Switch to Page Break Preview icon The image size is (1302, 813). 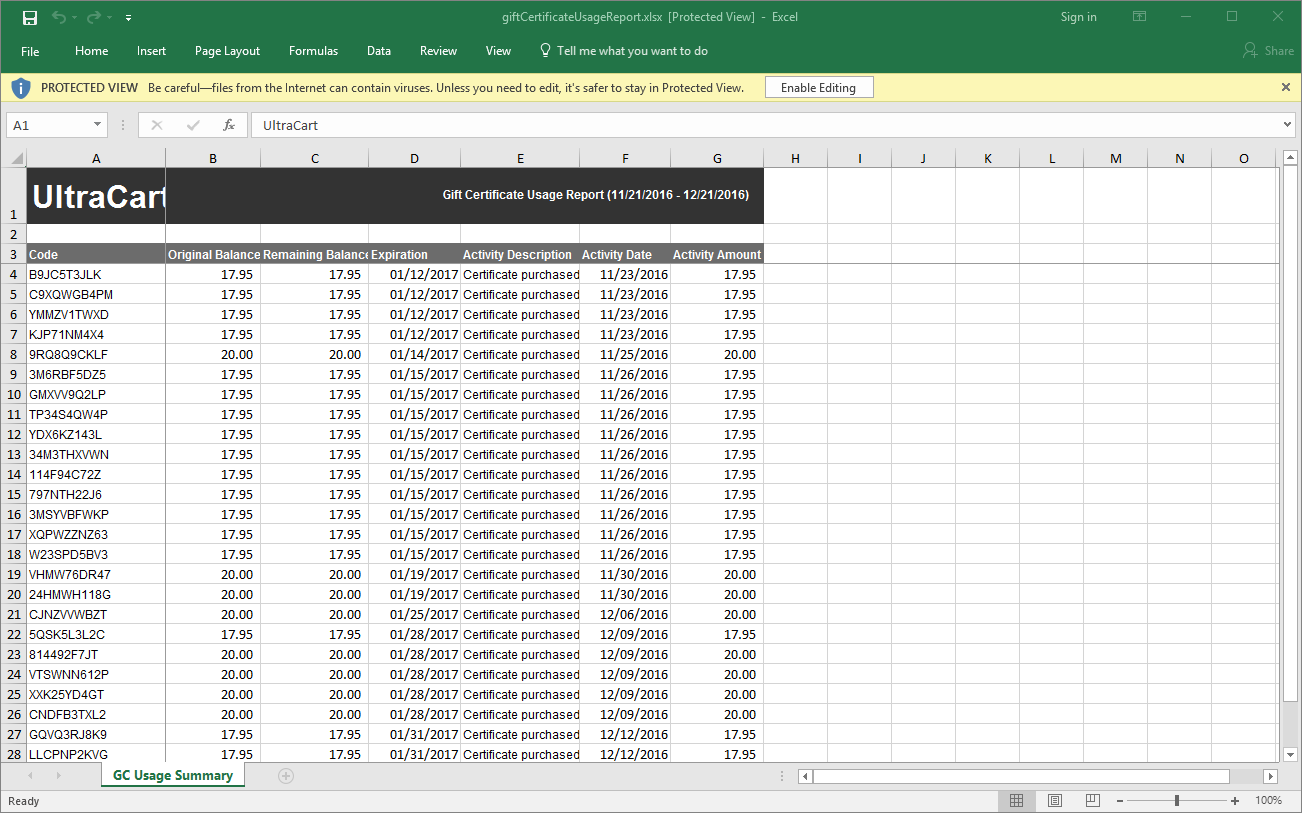1092,801
